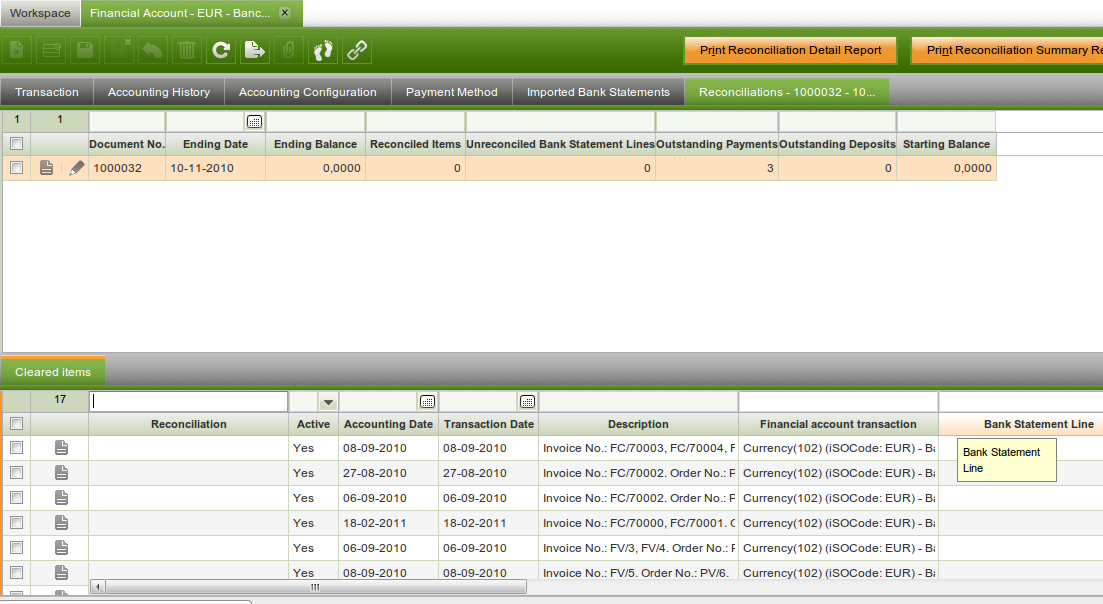This screenshot has height=604, width=1103.
Task: Open the Ending Date filter calendar icon
Action: [x=255, y=122]
